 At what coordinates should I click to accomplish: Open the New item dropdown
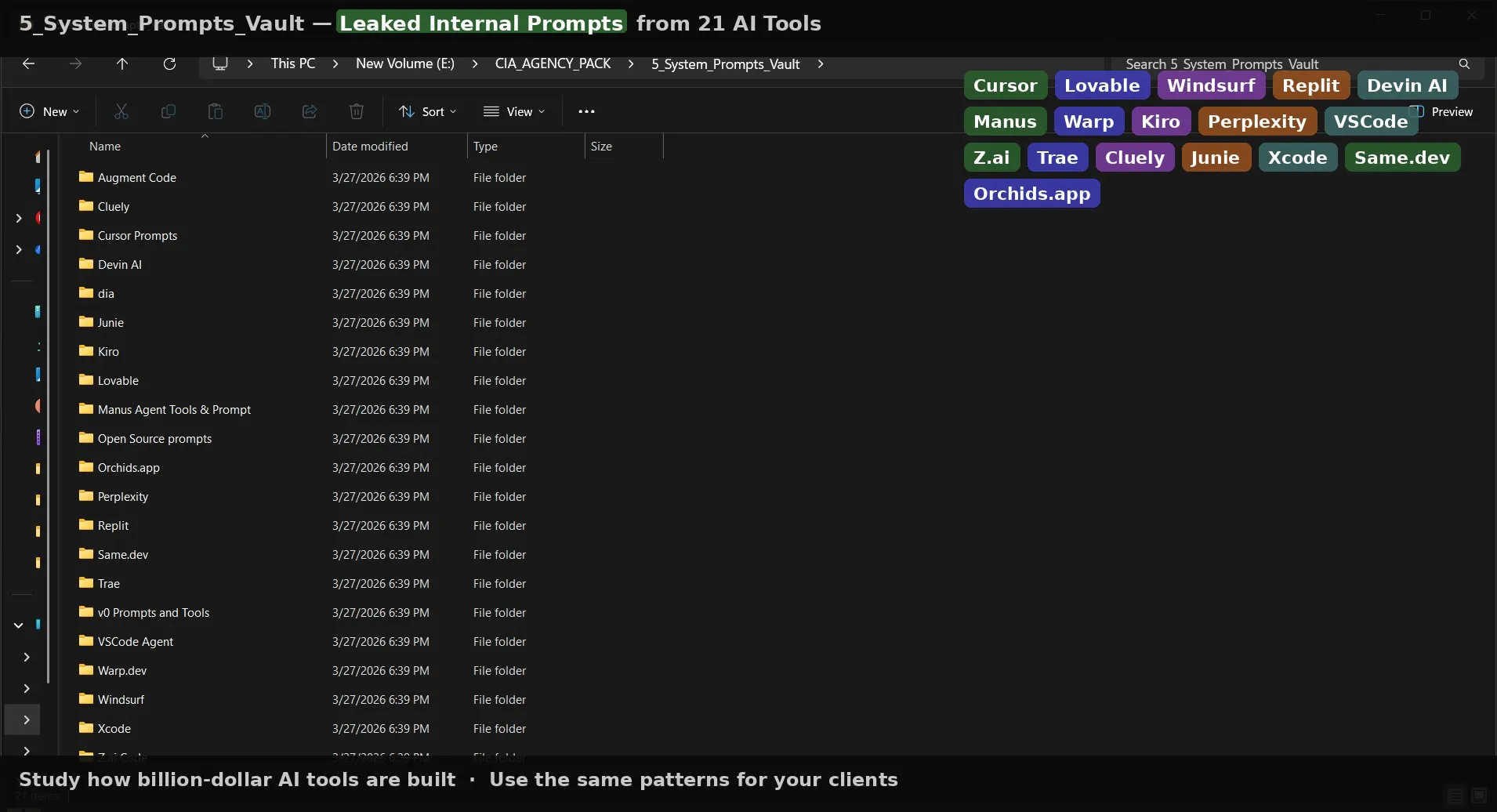point(49,111)
